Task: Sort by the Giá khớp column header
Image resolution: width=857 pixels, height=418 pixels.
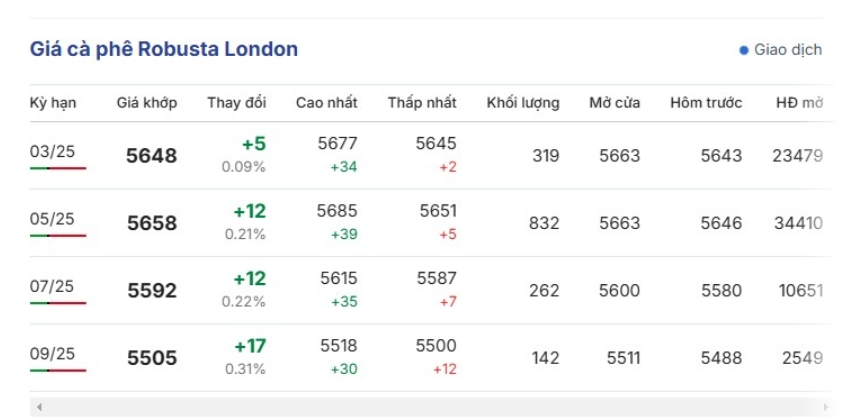Action: (x=146, y=103)
